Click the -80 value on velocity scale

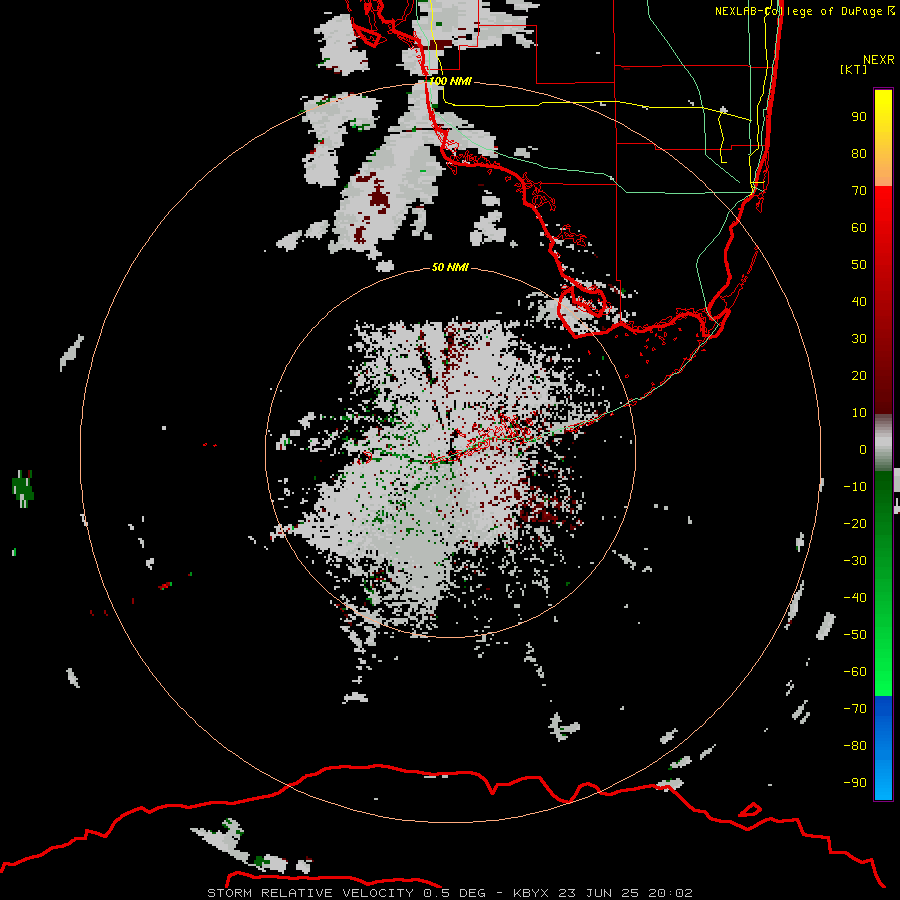click(855, 746)
